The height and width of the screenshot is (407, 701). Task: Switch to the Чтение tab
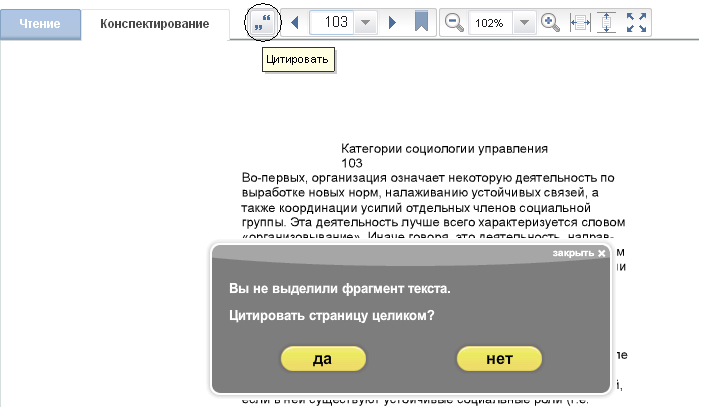pyautogui.click(x=40, y=24)
